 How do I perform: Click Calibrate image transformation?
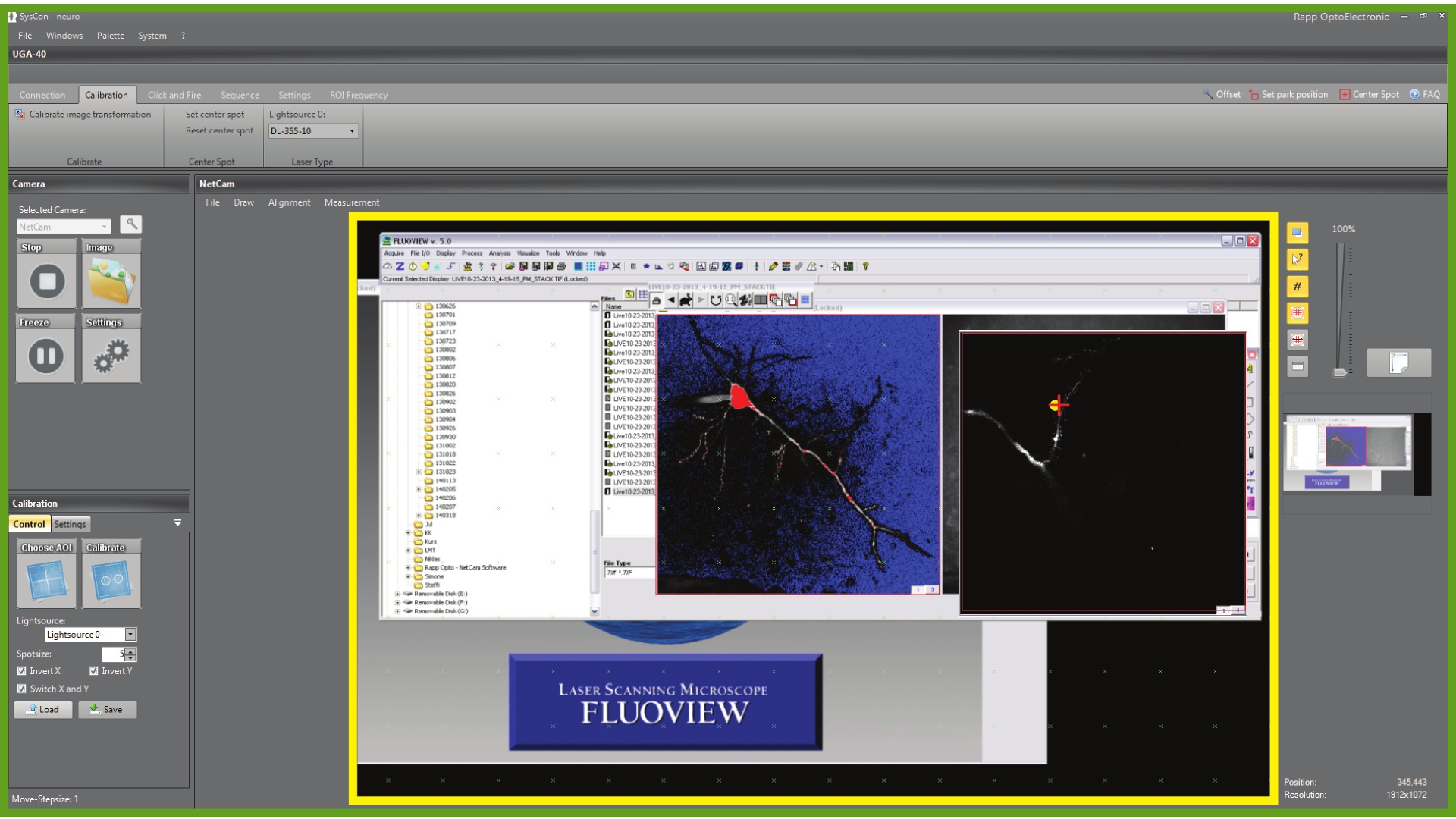(89, 115)
